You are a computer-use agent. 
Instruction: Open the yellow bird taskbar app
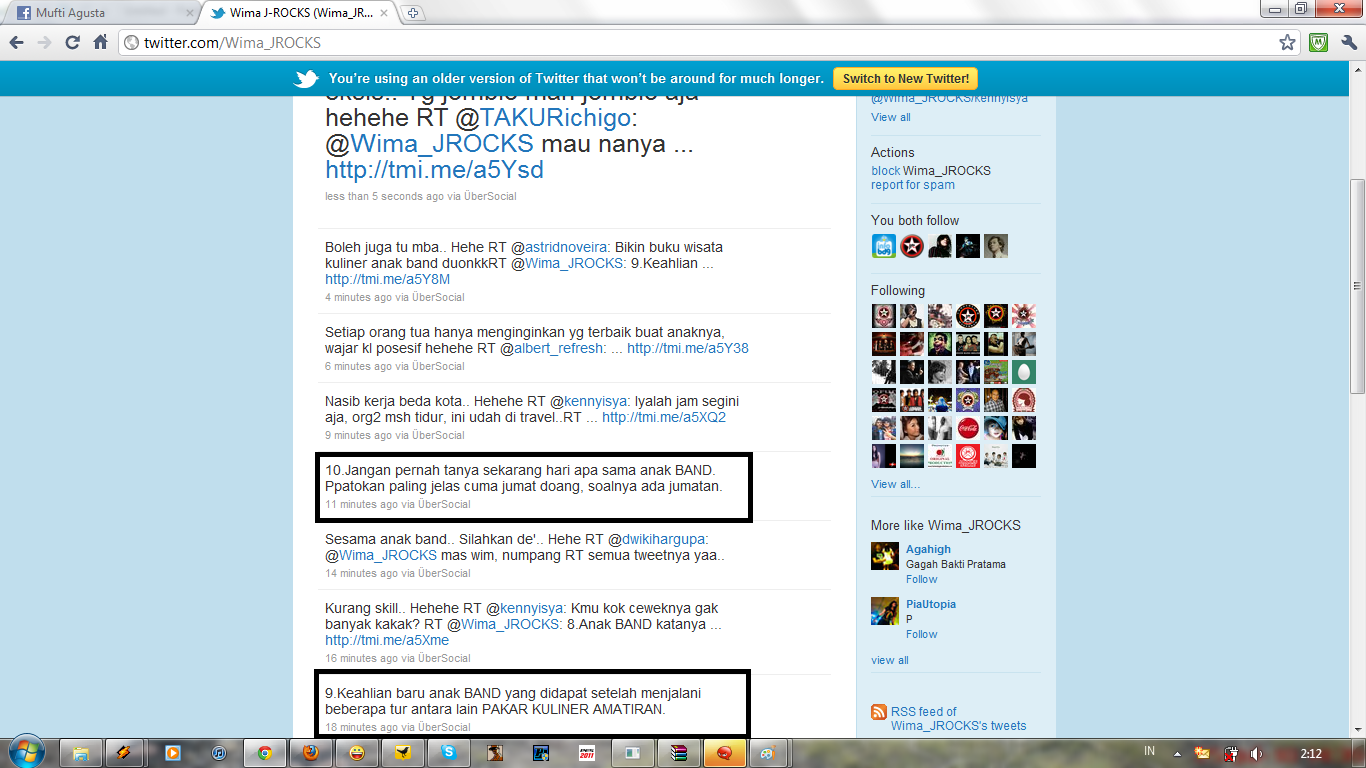pyautogui.click(x=402, y=753)
